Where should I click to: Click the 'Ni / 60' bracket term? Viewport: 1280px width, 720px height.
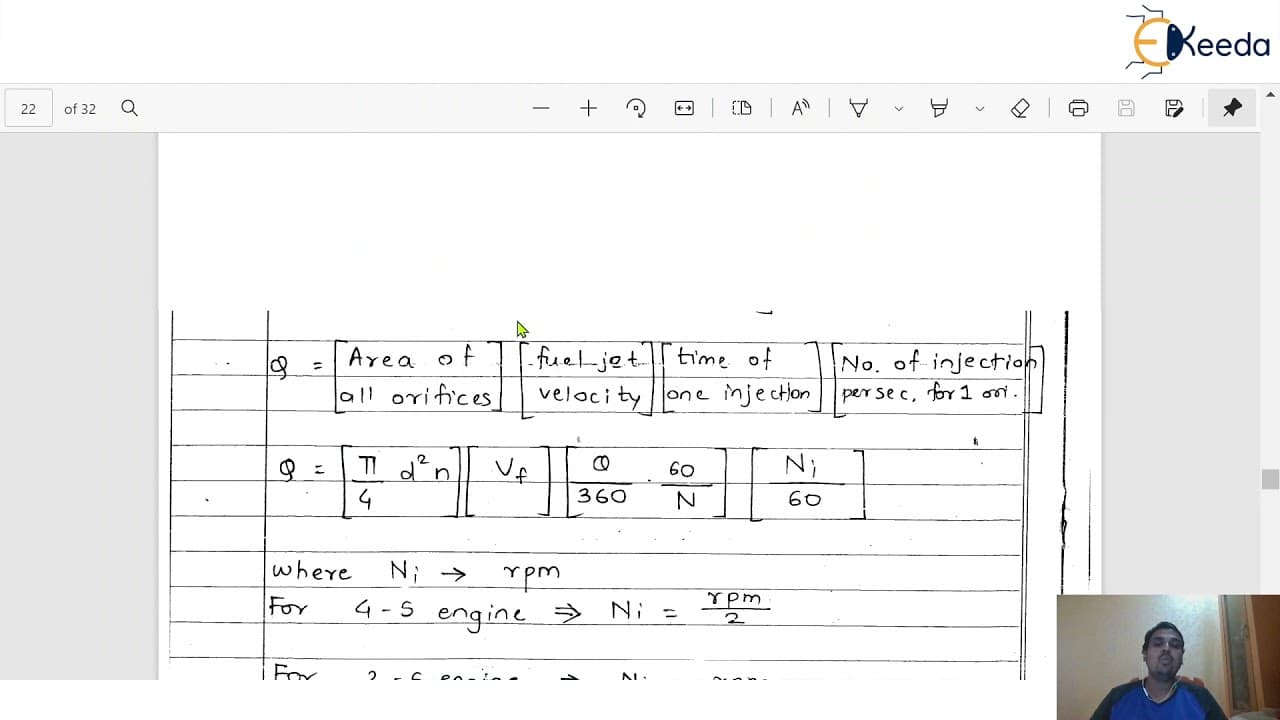point(807,484)
